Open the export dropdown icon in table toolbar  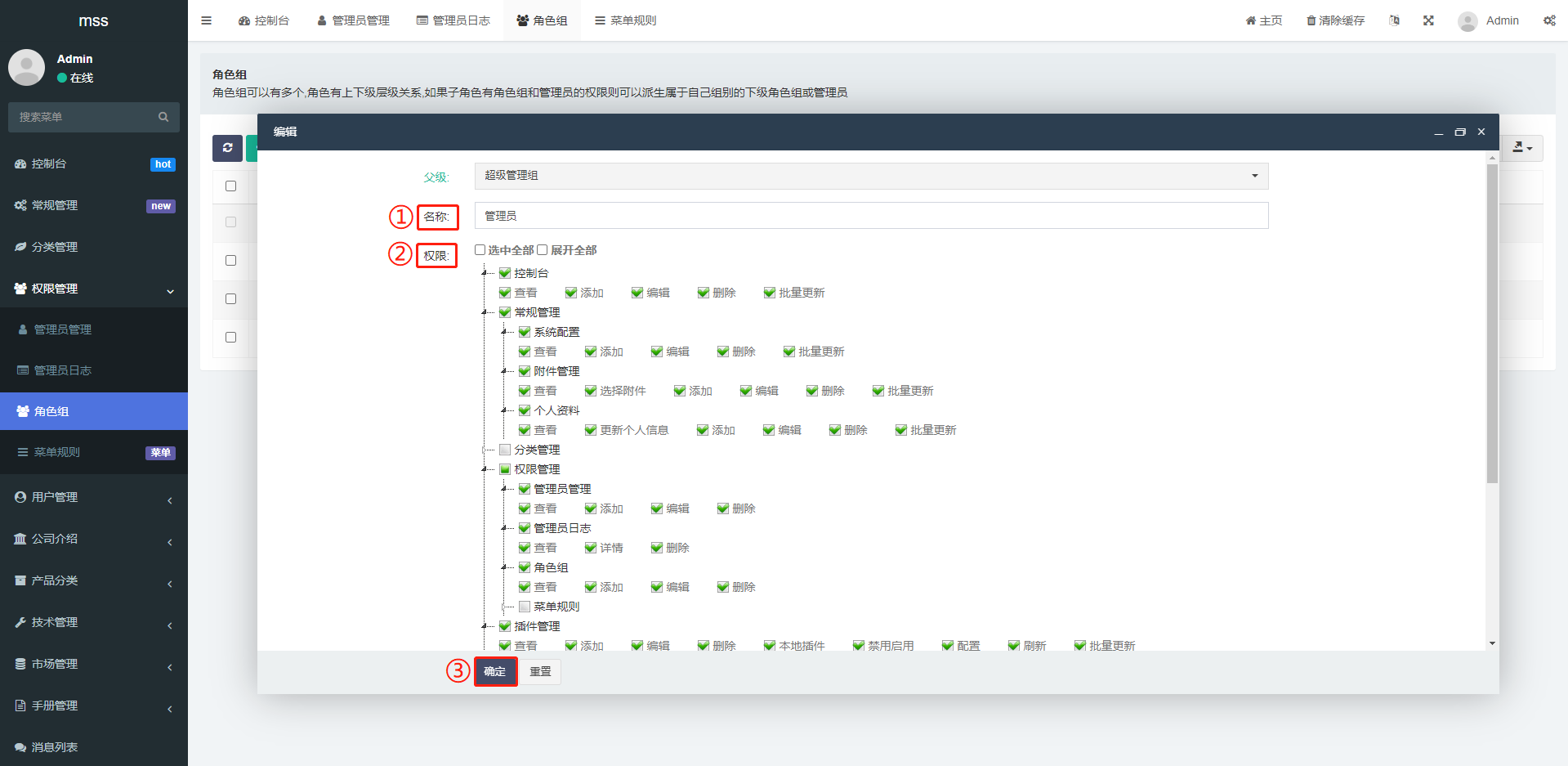pos(1521,148)
